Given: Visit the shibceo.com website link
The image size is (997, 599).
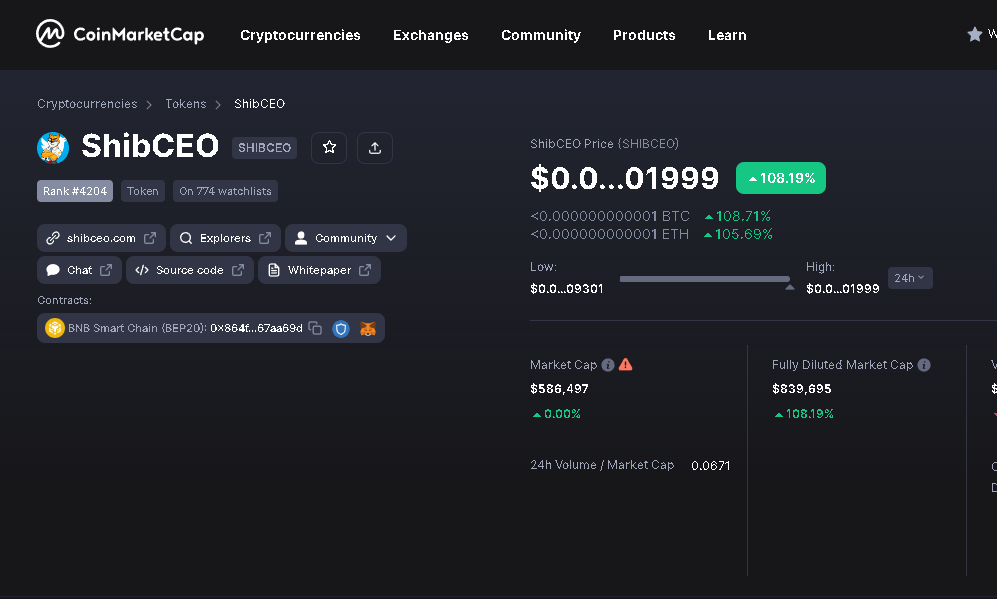Looking at the screenshot, I should point(100,237).
